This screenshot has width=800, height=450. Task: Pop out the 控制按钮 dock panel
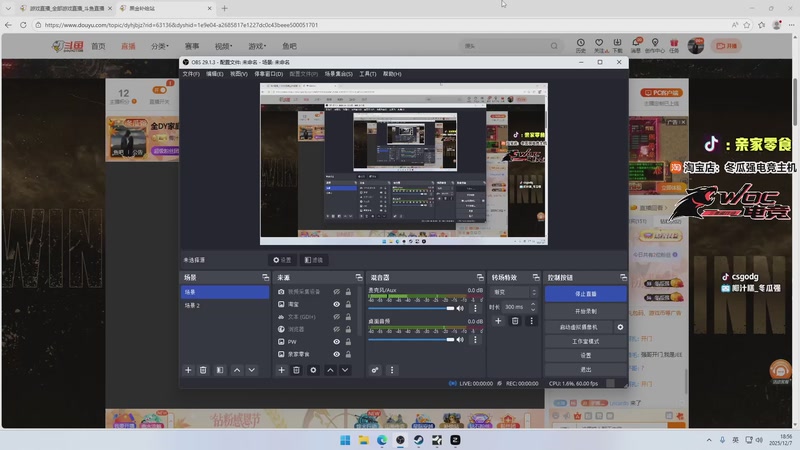623,277
